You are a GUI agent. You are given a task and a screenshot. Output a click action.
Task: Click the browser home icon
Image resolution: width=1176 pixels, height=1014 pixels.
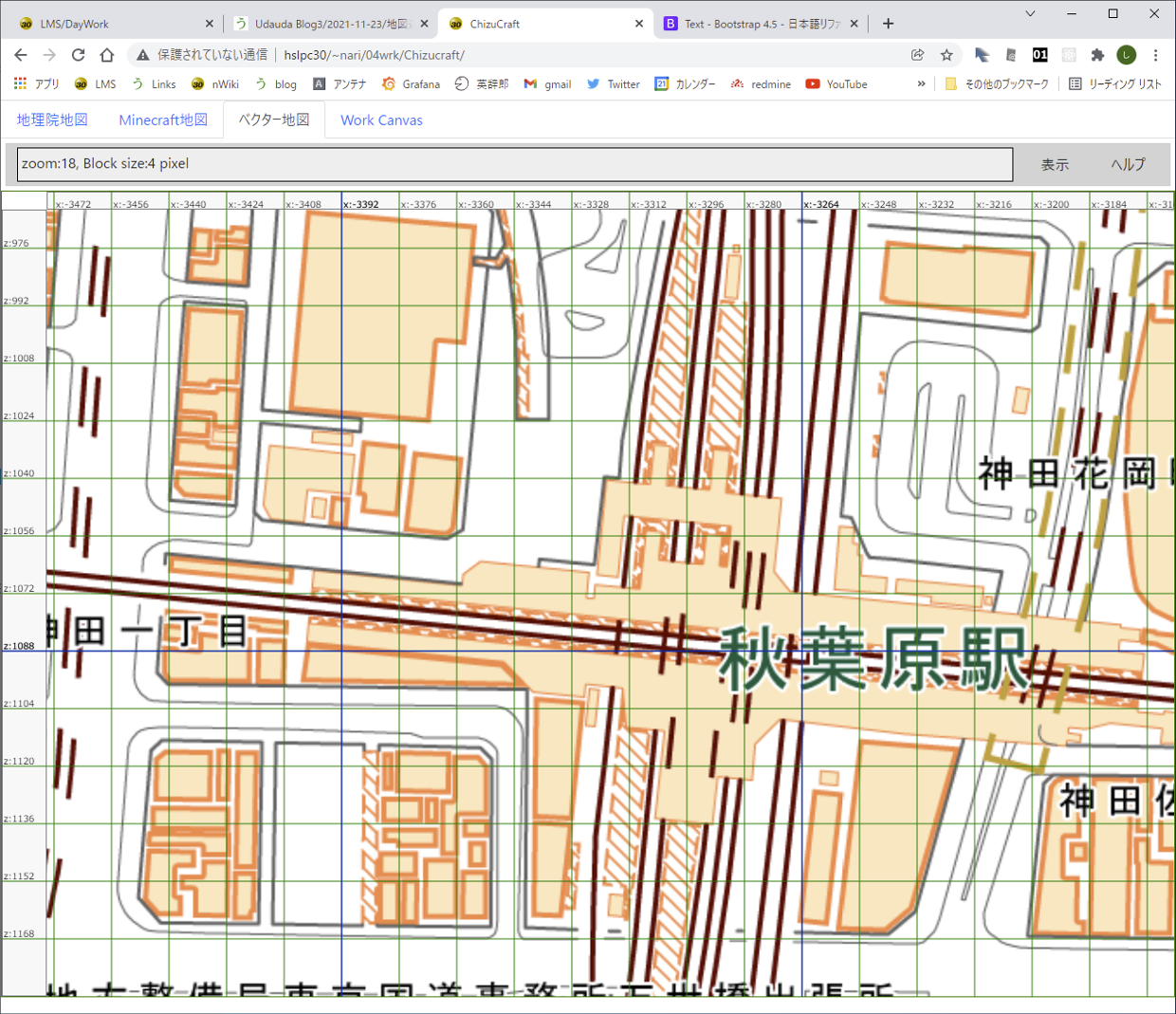click(x=107, y=55)
